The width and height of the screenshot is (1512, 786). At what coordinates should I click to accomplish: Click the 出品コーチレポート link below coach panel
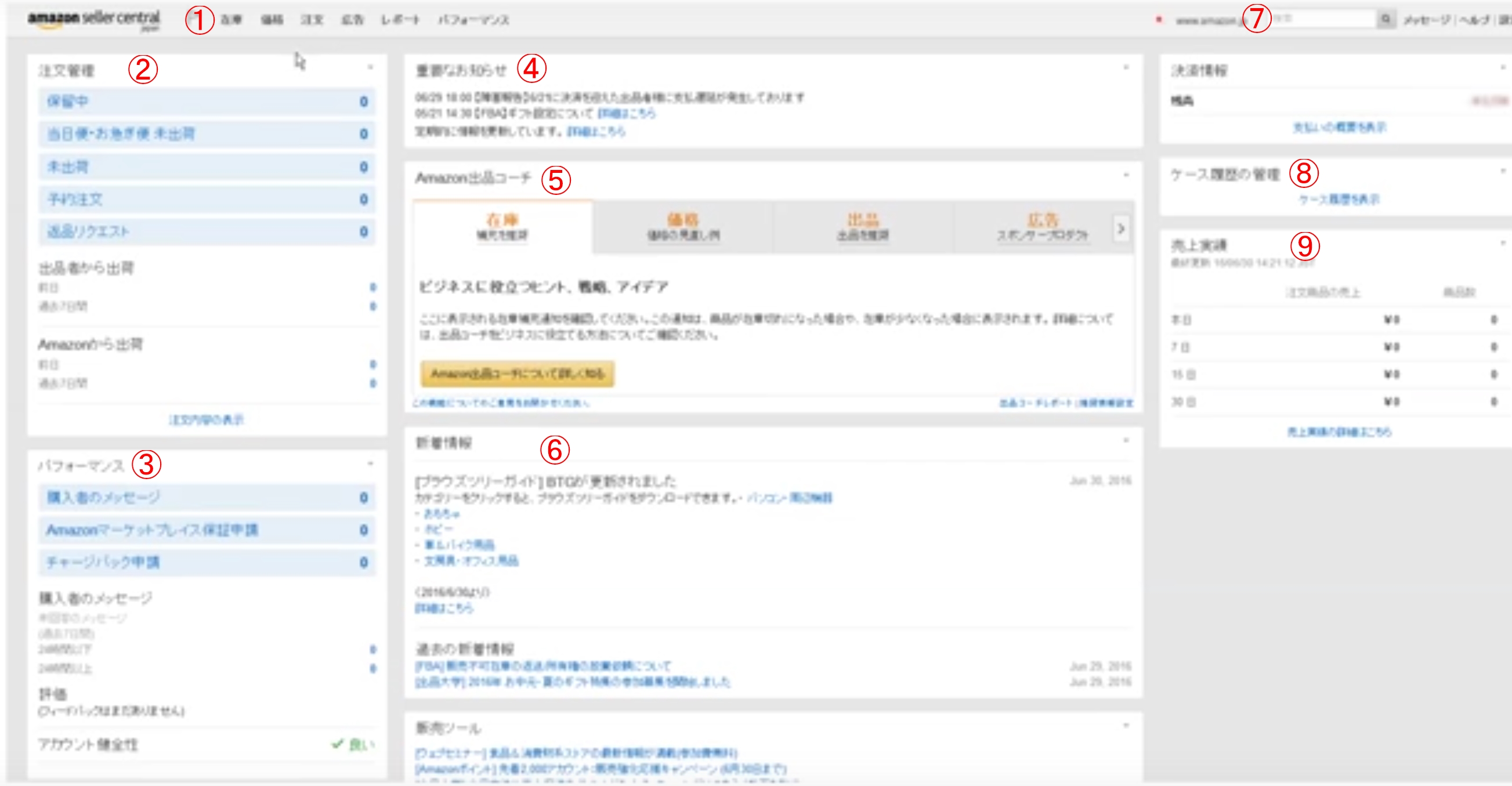point(1035,403)
